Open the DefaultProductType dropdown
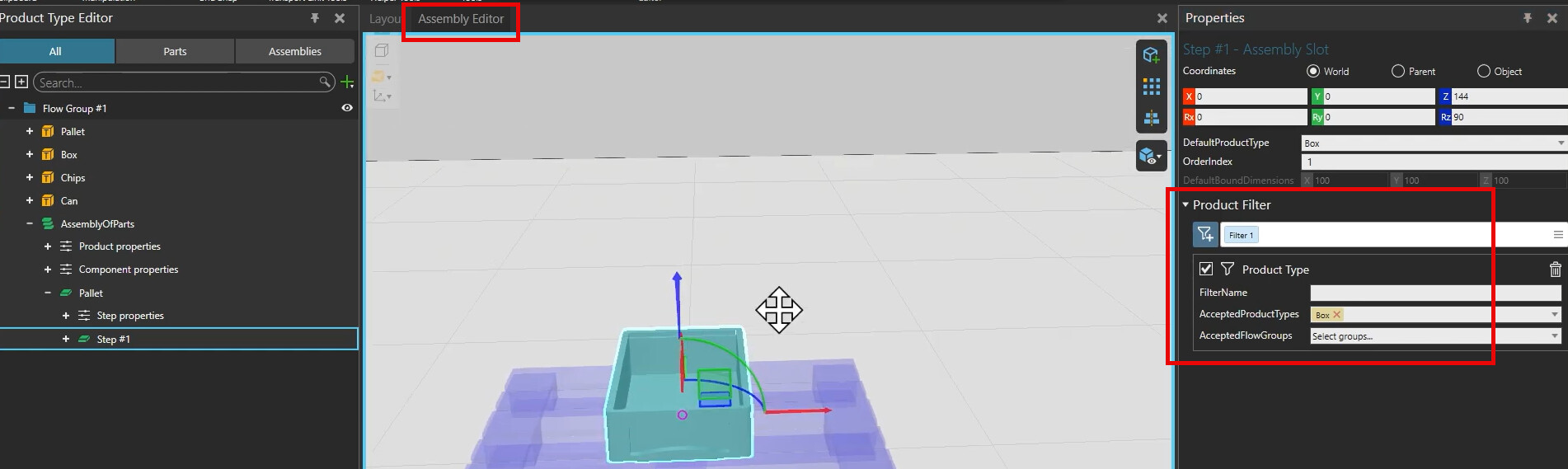 coord(1433,143)
